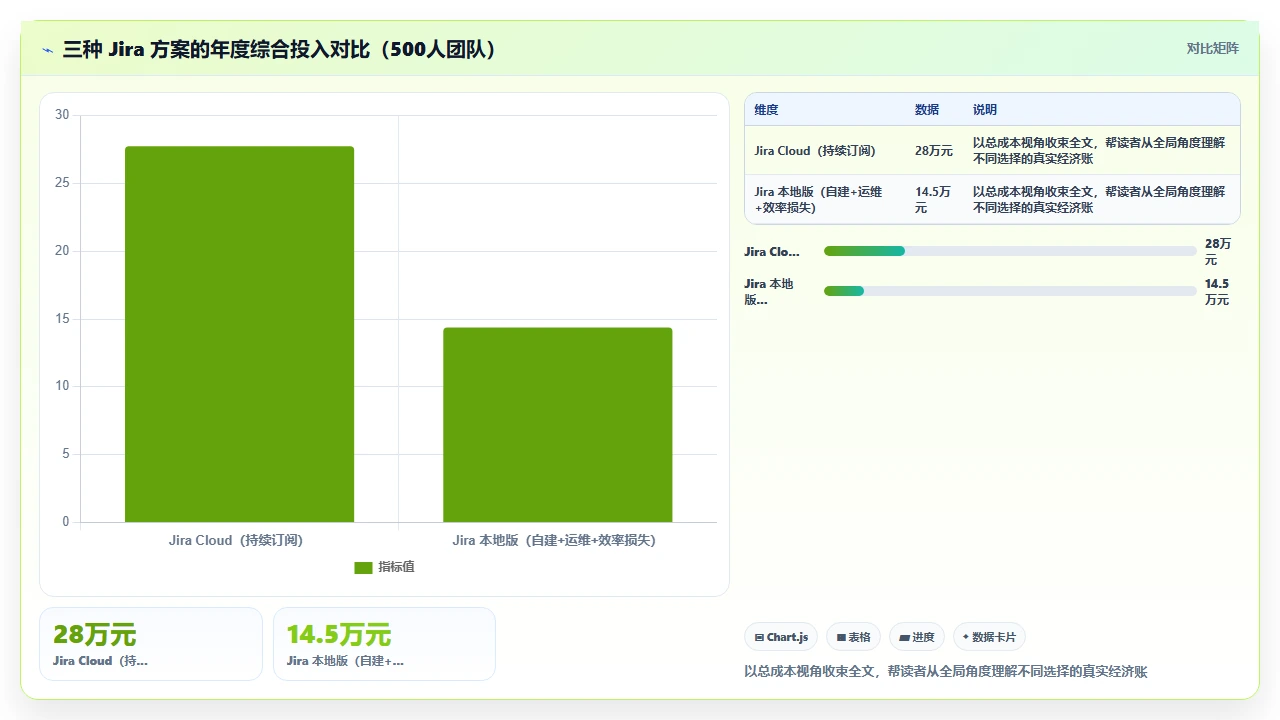Click the description cell in Jira Cloud row

pos(1099,151)
